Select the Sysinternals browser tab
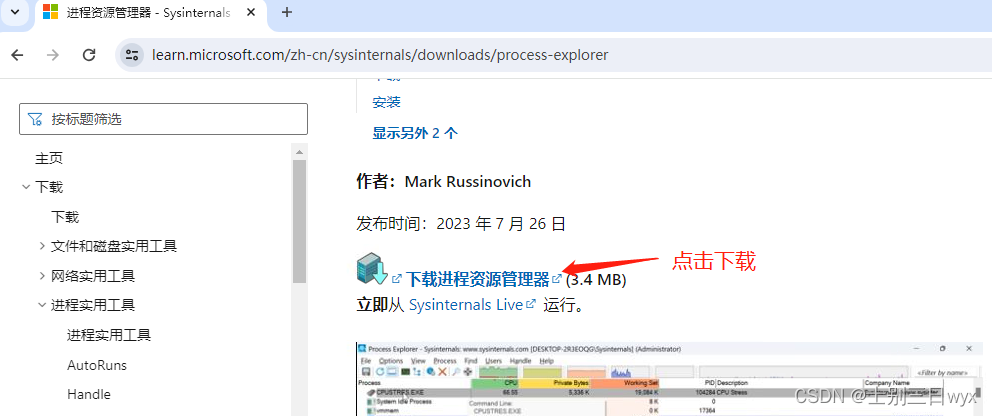The height and width of the screenshot is (416, 992). 150,13
